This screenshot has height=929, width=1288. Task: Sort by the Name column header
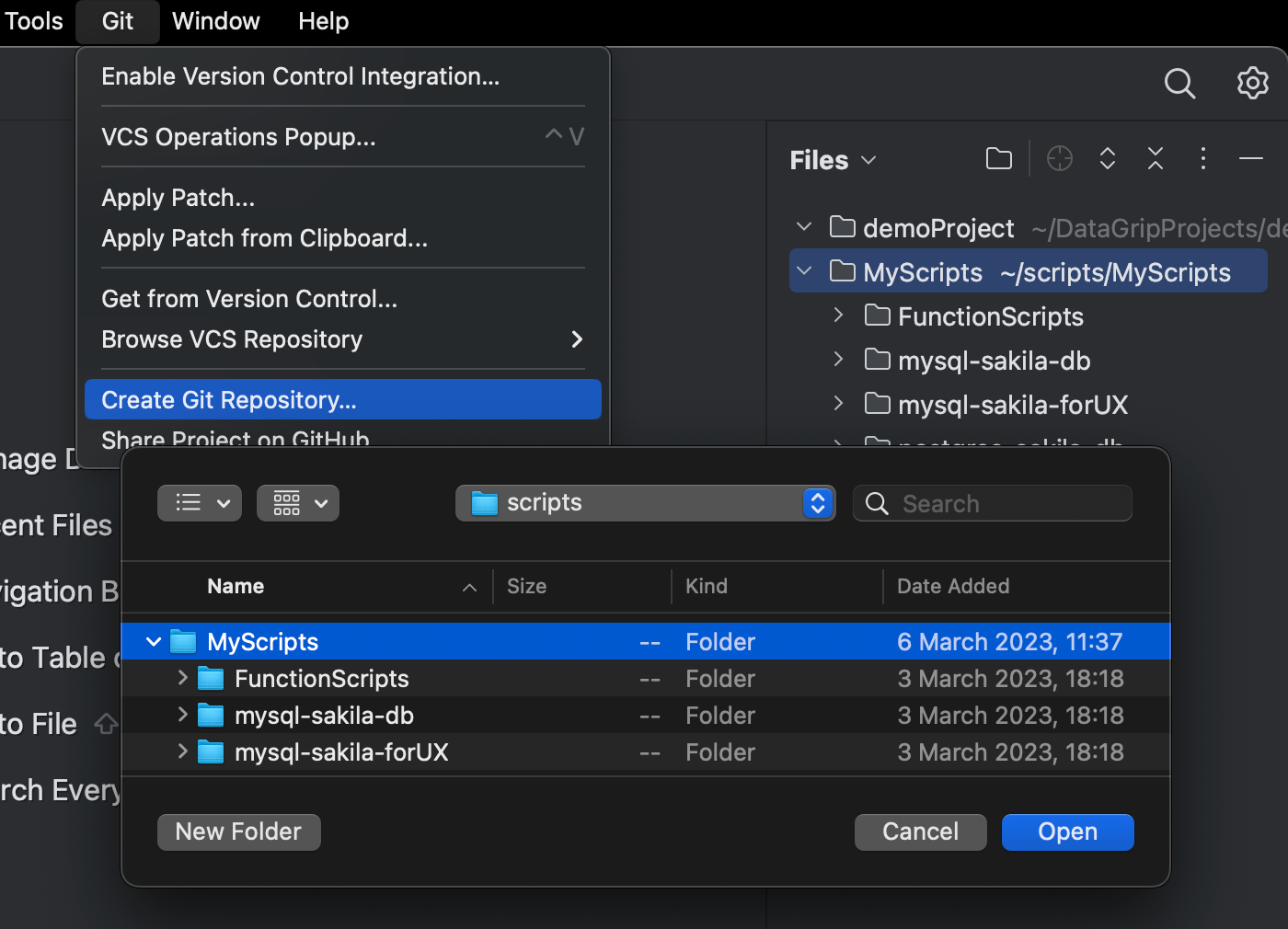pos(236,587)
